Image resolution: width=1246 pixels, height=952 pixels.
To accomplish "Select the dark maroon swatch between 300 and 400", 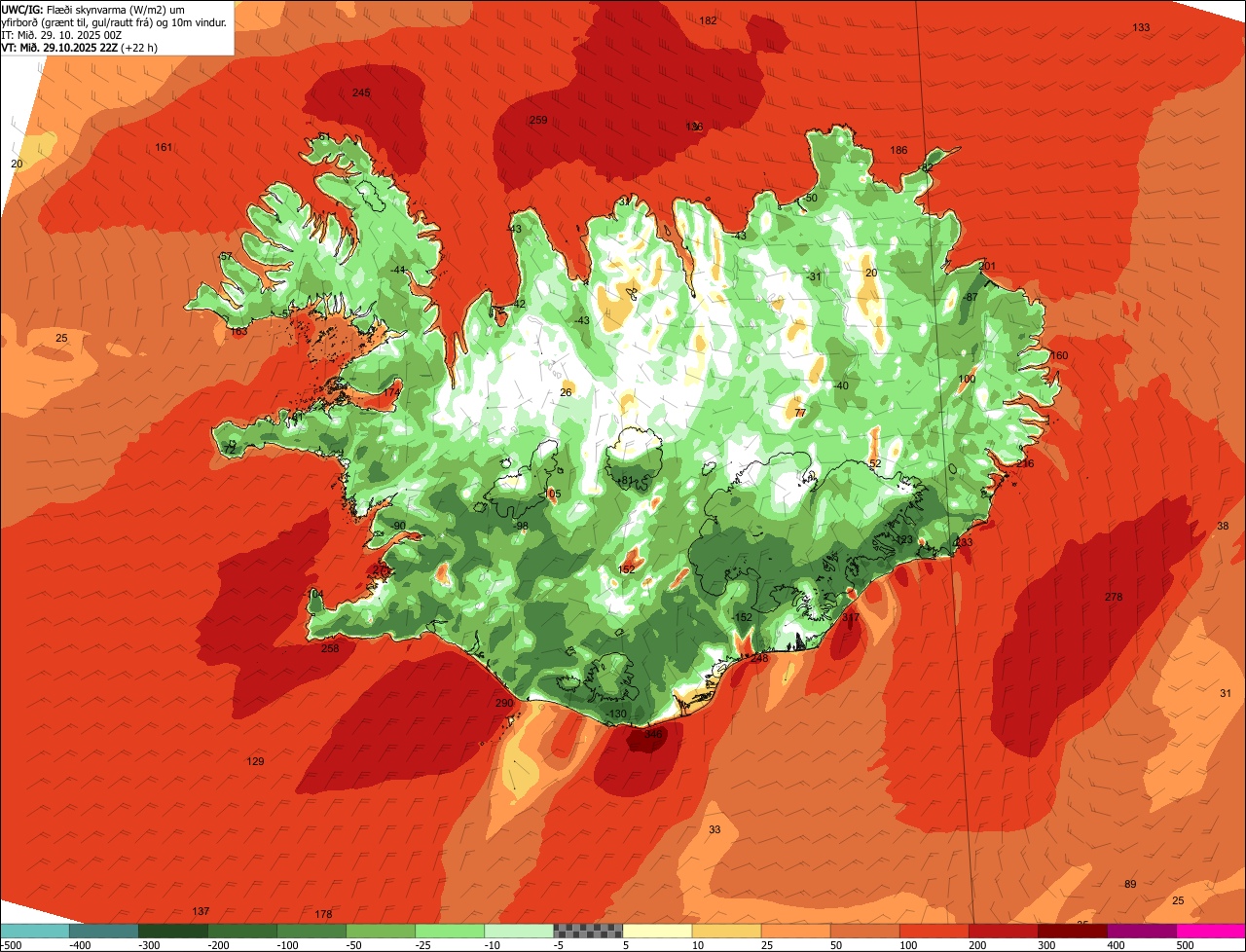I will click(1072, 931).
